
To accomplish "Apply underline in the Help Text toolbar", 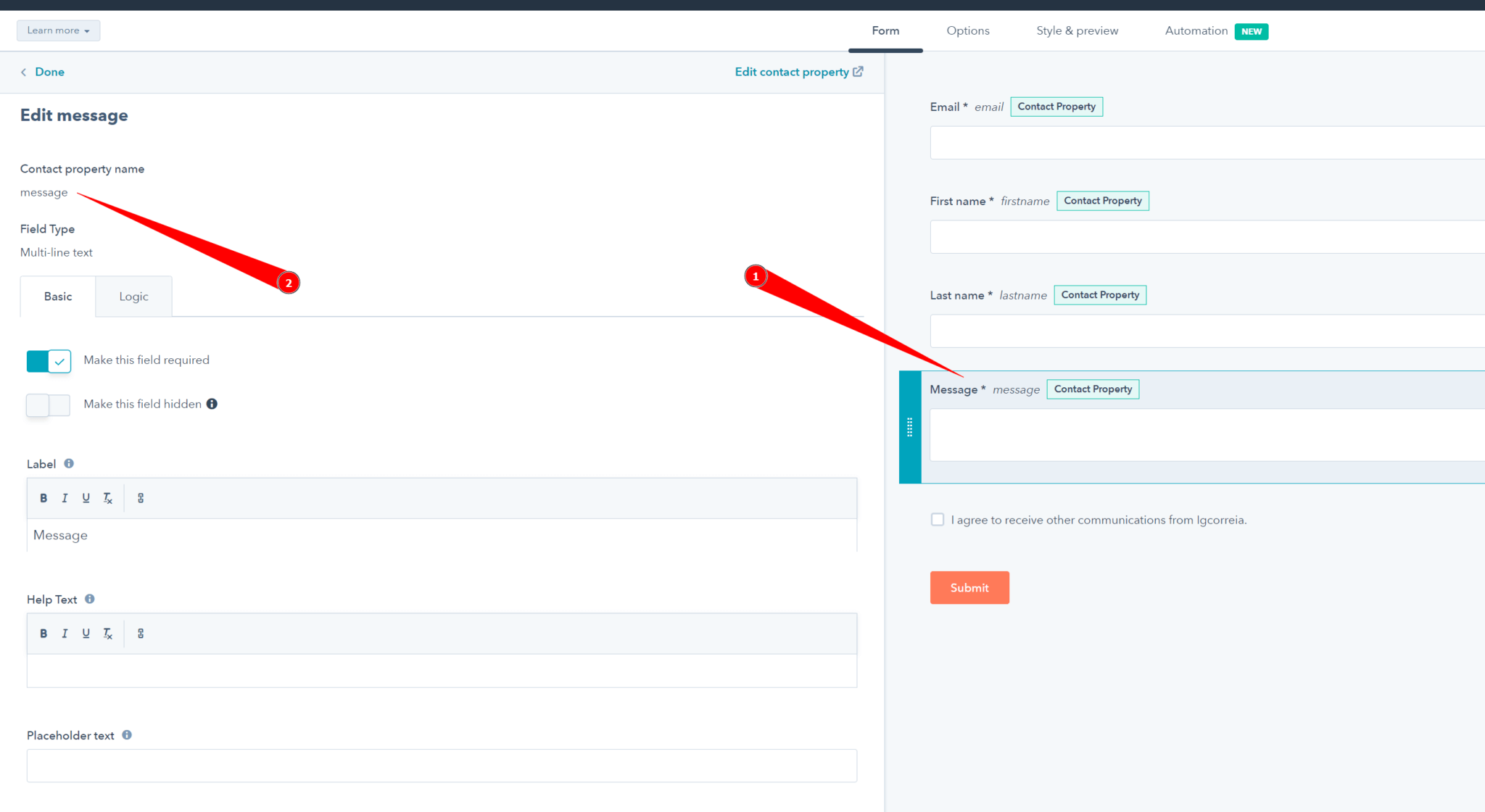I will 86,634.
